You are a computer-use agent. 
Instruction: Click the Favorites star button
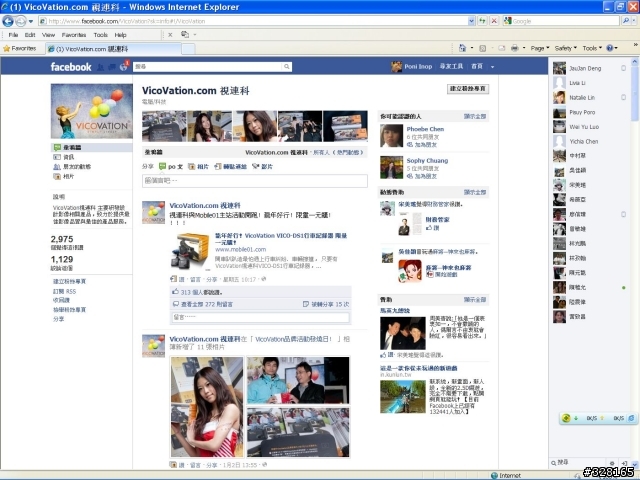pyautogui.click(x=20, y=48)
